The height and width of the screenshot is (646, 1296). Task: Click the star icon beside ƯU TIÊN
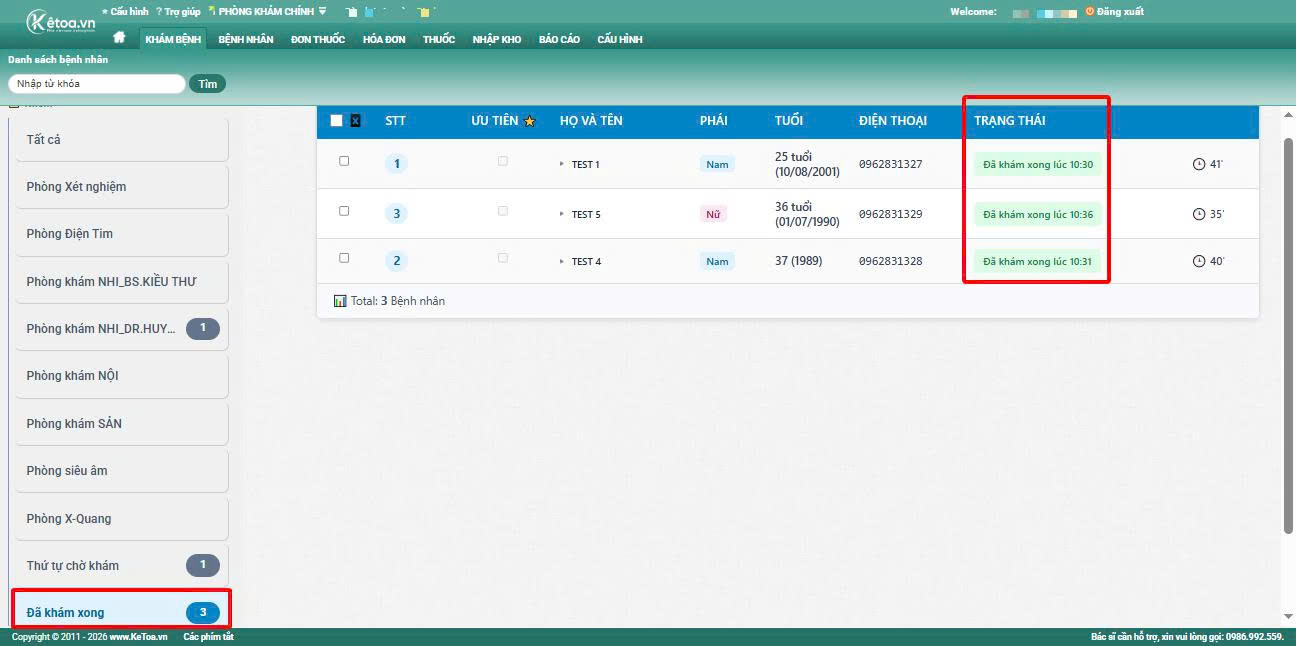tap(530, 121)
